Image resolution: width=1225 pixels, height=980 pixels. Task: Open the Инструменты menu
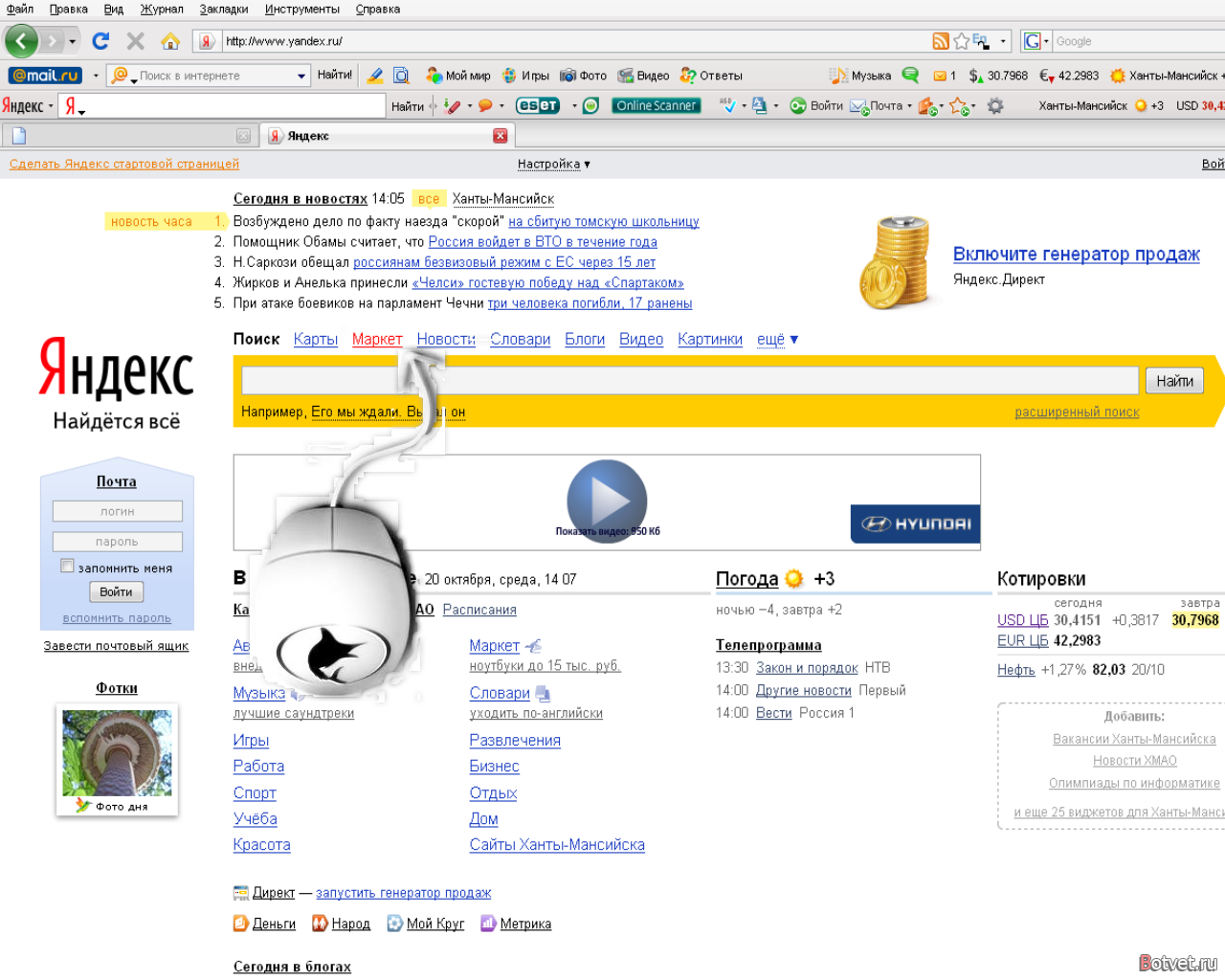(x=302, y=9)
